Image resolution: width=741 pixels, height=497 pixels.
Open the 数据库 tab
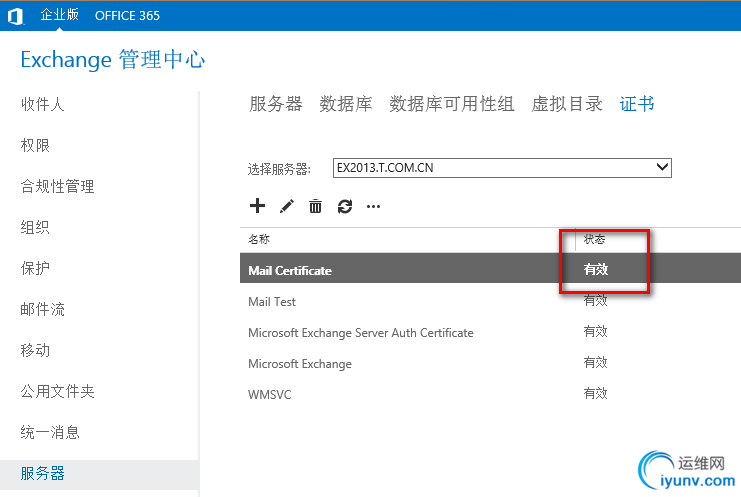pyautogui.click(x=345, y=104)
